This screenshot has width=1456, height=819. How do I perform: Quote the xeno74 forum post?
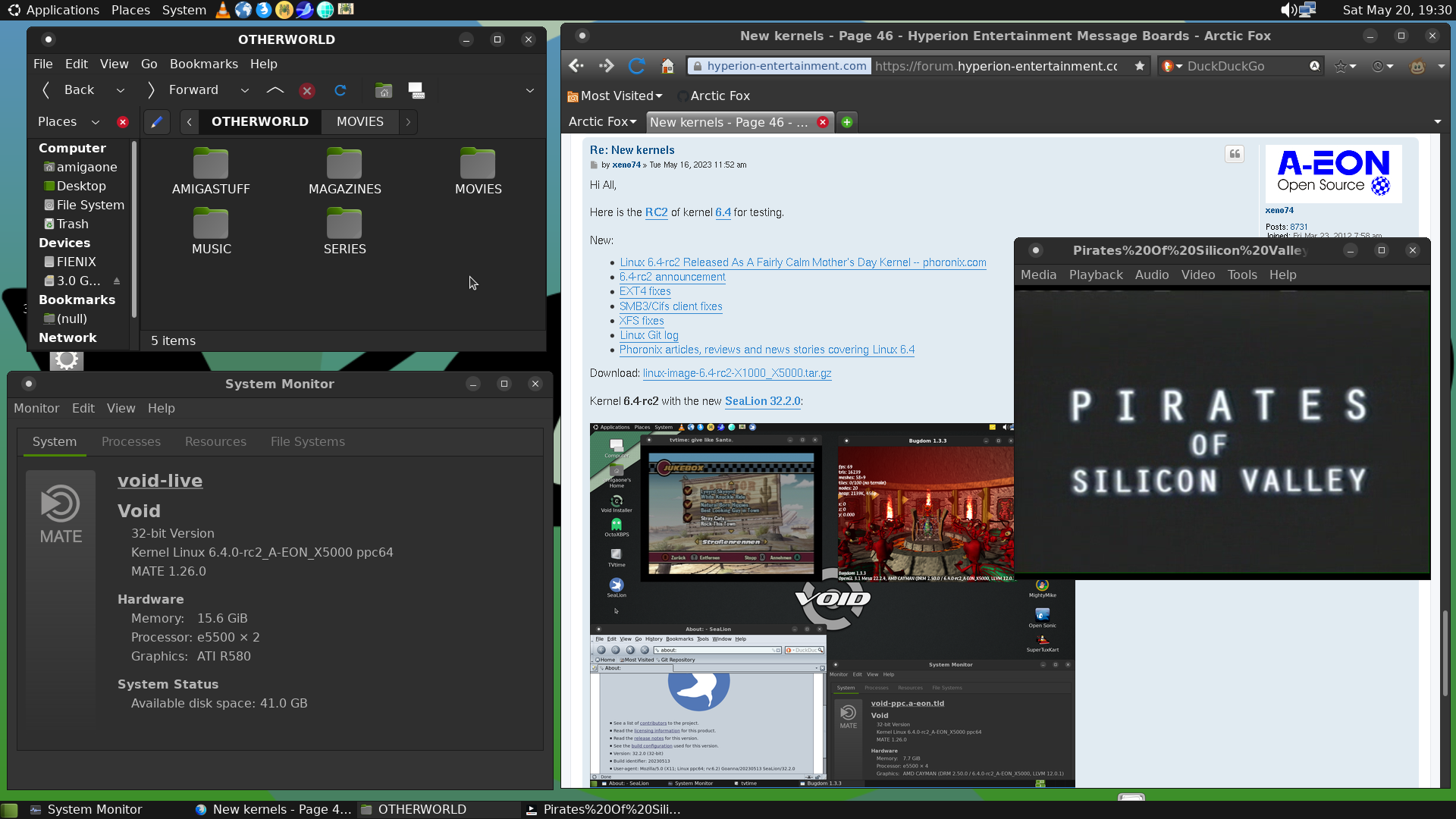coord(1235,155)
